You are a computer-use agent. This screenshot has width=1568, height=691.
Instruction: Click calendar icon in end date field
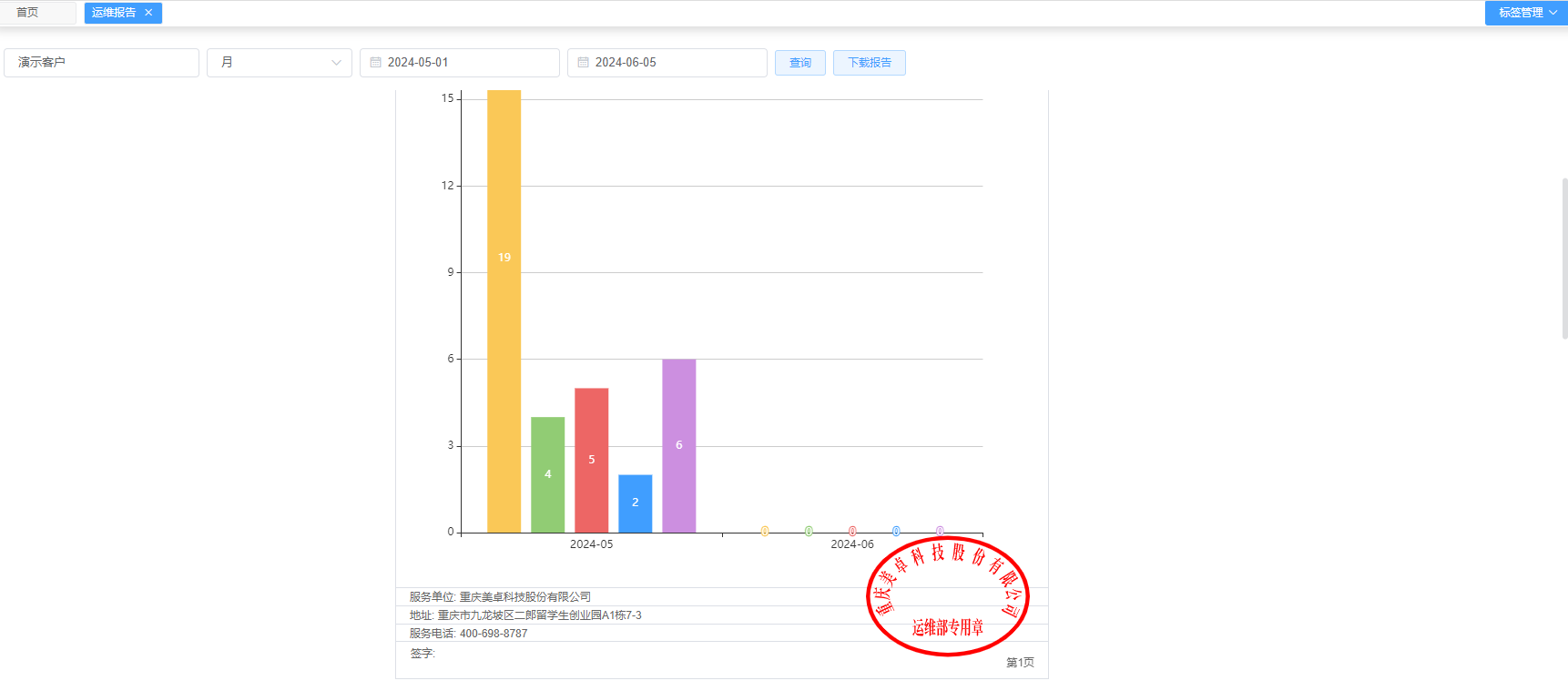[x=583, y=63]
